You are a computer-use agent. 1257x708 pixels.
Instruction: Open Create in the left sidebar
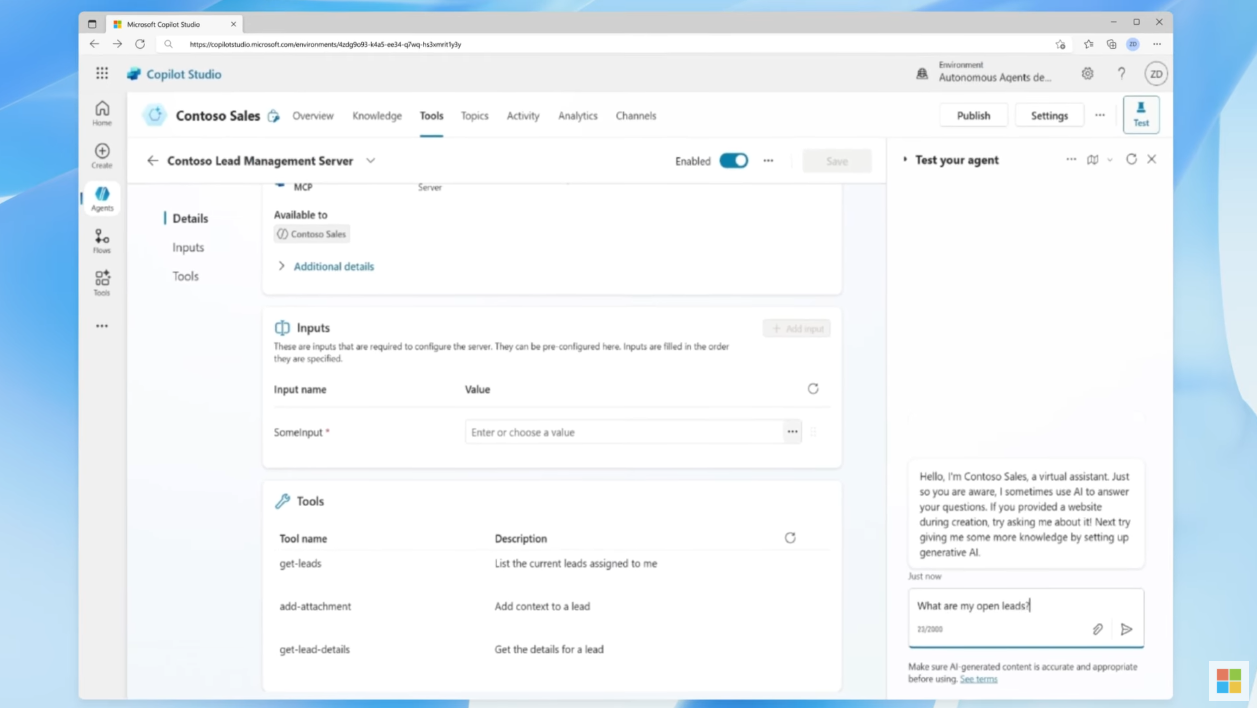102,156
